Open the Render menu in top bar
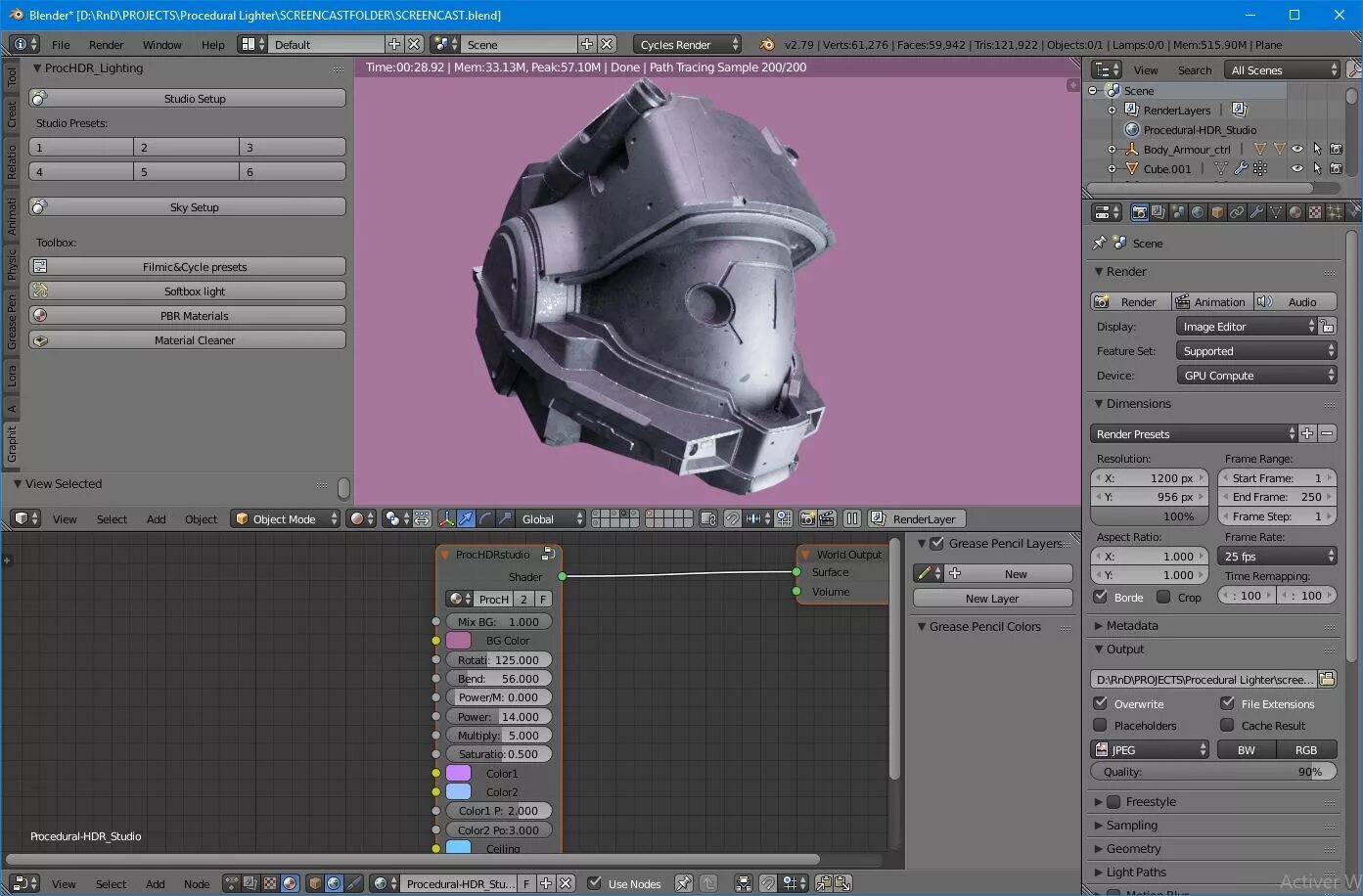Image resolution: width=1363 pixels, height=896 pixels. [106, 45]
